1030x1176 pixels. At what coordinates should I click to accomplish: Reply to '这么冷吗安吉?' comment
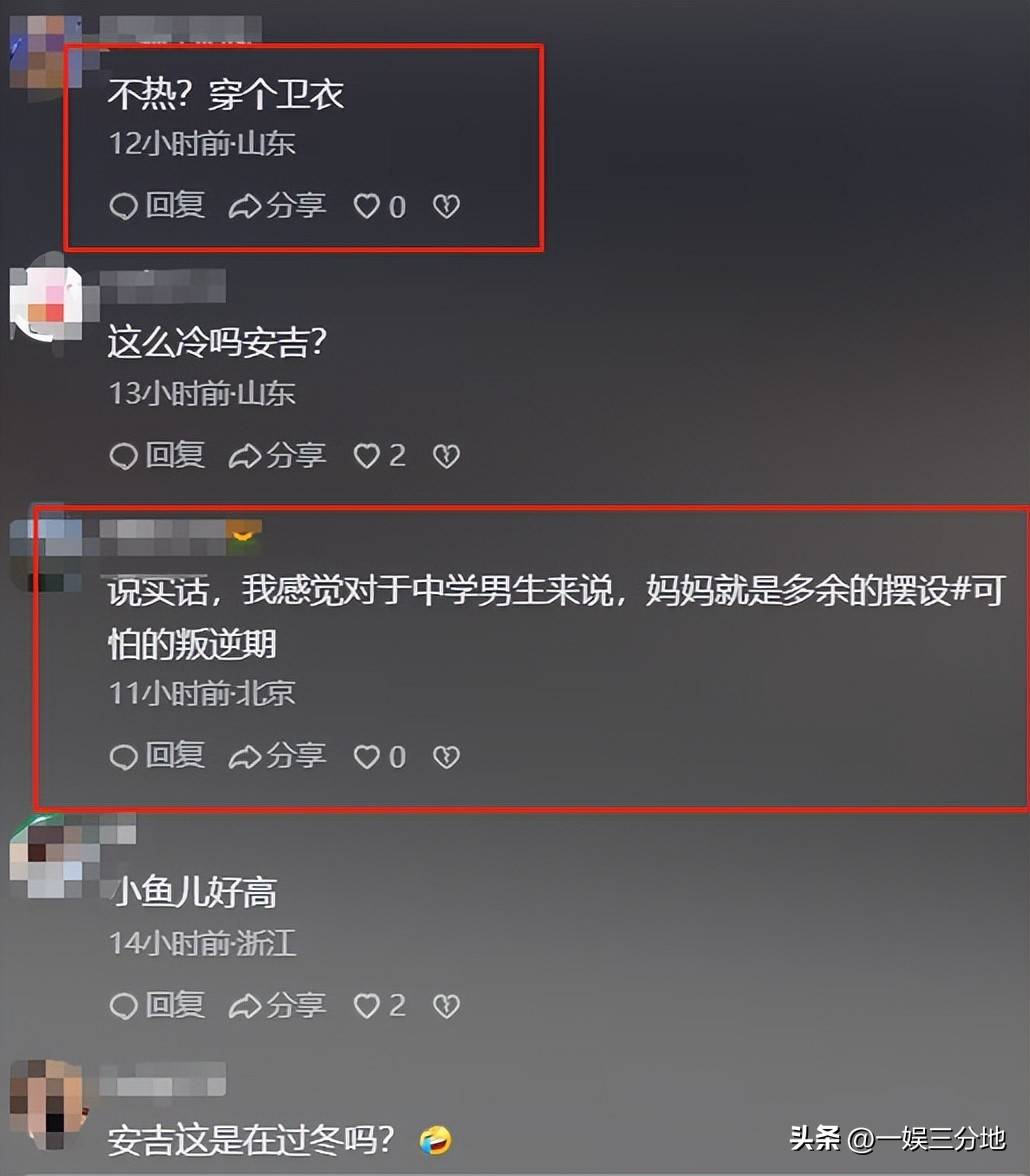coord(158,455)
